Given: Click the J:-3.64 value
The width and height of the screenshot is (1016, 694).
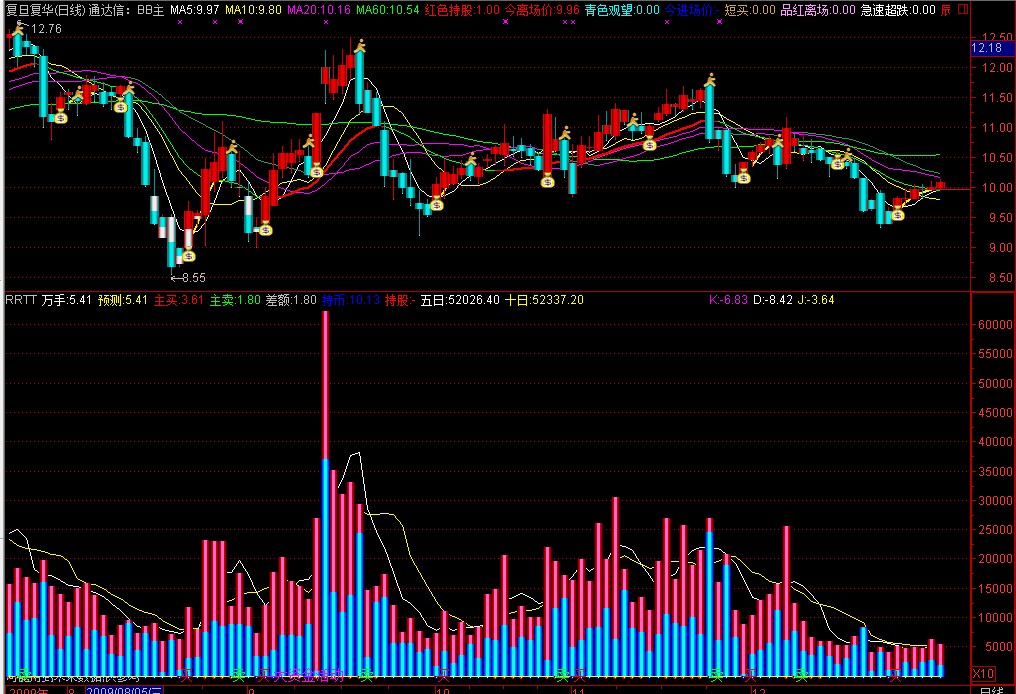Looking at the screenshot, I should [816, 300].
